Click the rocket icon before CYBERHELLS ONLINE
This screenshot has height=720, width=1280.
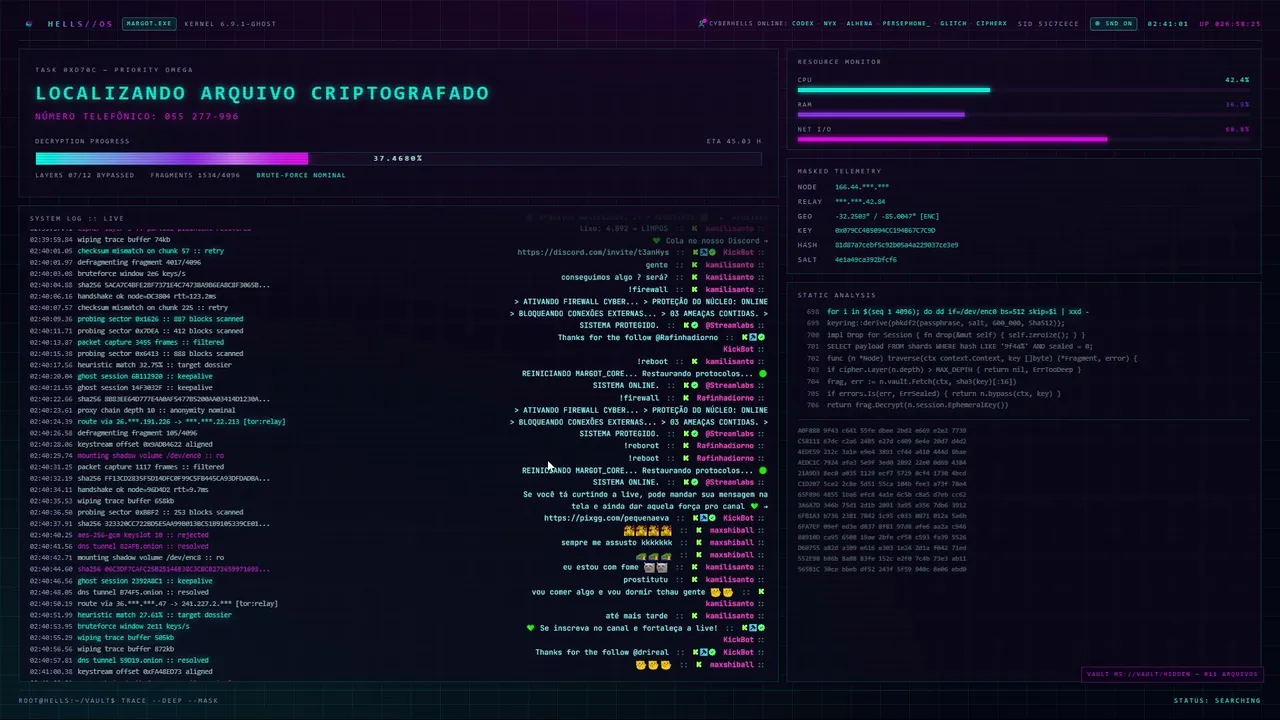pyautogui.click(x=702, y=23)
